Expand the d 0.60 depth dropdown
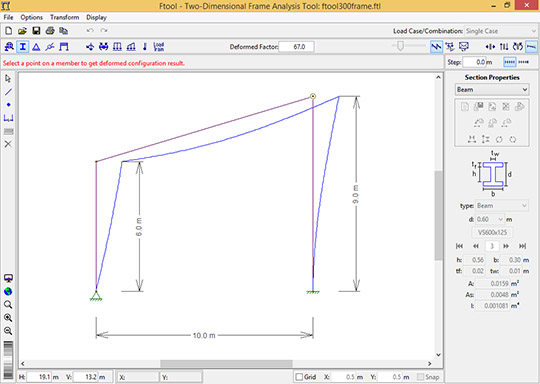Screen dimensions: 540x384 tap(490, 219)
